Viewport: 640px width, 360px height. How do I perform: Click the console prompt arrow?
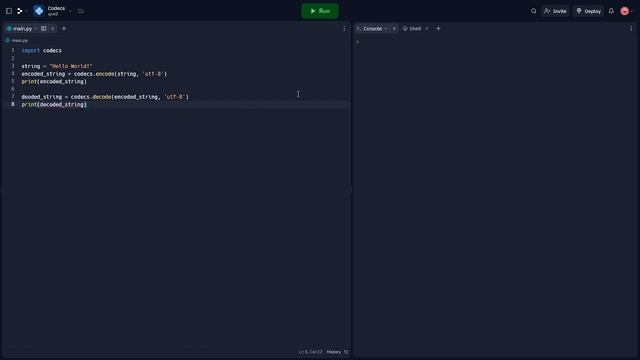(358, 42)
